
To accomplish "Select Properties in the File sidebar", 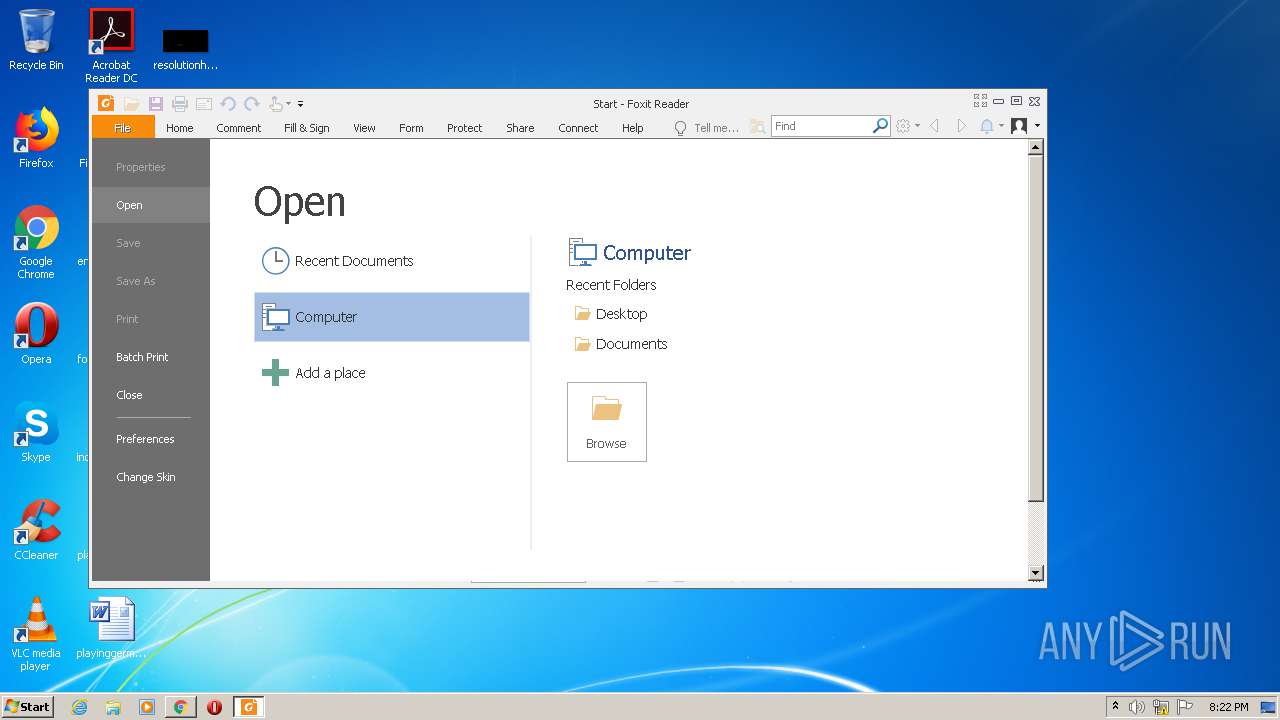I will [x=151, y=167].
